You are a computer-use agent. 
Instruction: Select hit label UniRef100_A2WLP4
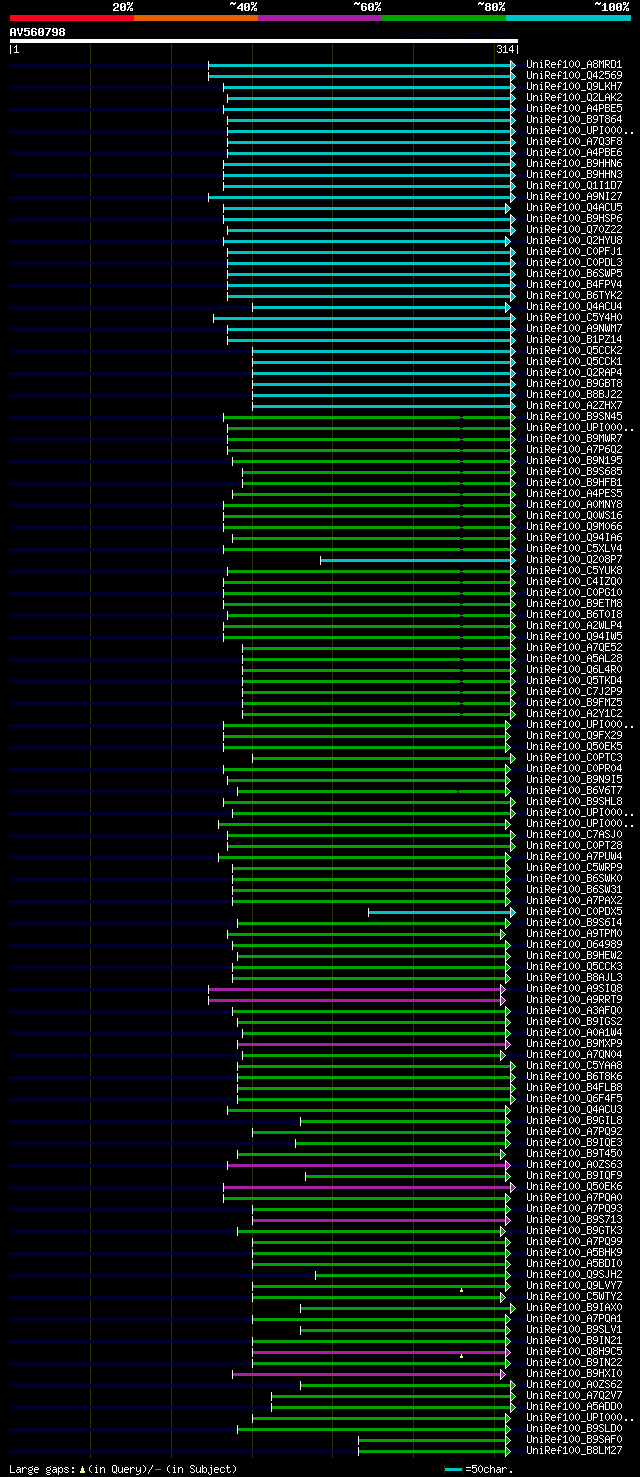[574, 625]
